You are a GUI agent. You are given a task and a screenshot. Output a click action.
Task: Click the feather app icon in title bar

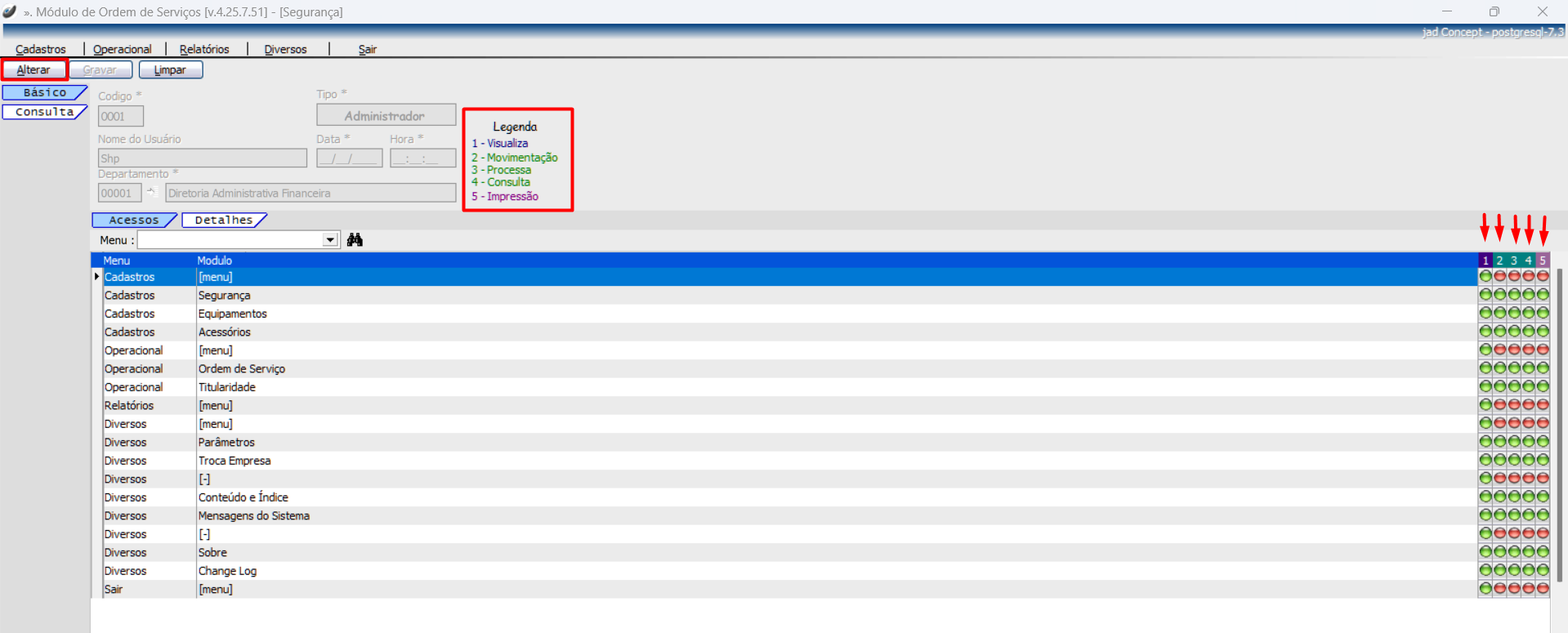click(10, 11)
